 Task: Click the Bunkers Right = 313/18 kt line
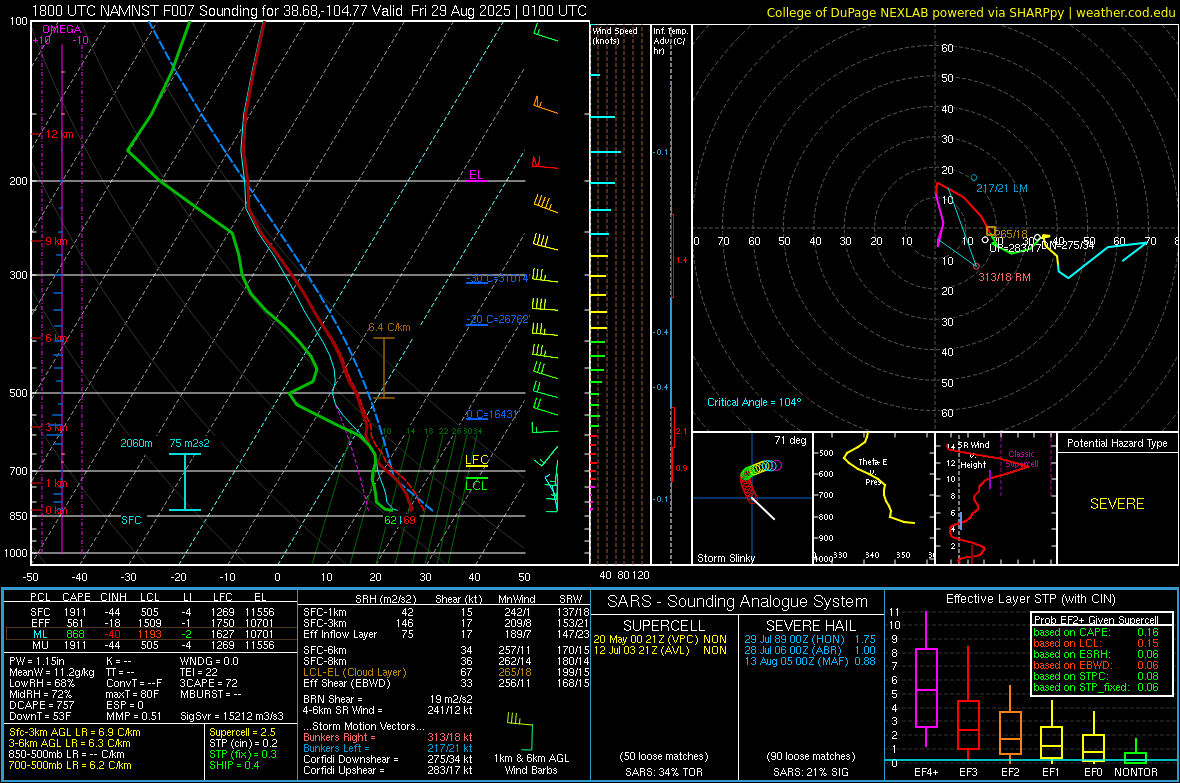[x=388, y=738]
